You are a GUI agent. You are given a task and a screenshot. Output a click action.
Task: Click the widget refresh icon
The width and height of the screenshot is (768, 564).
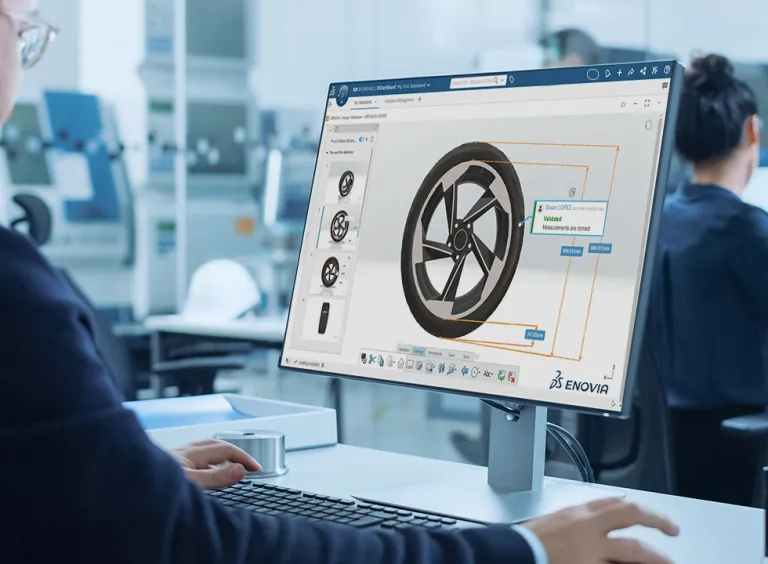point(623,104)
